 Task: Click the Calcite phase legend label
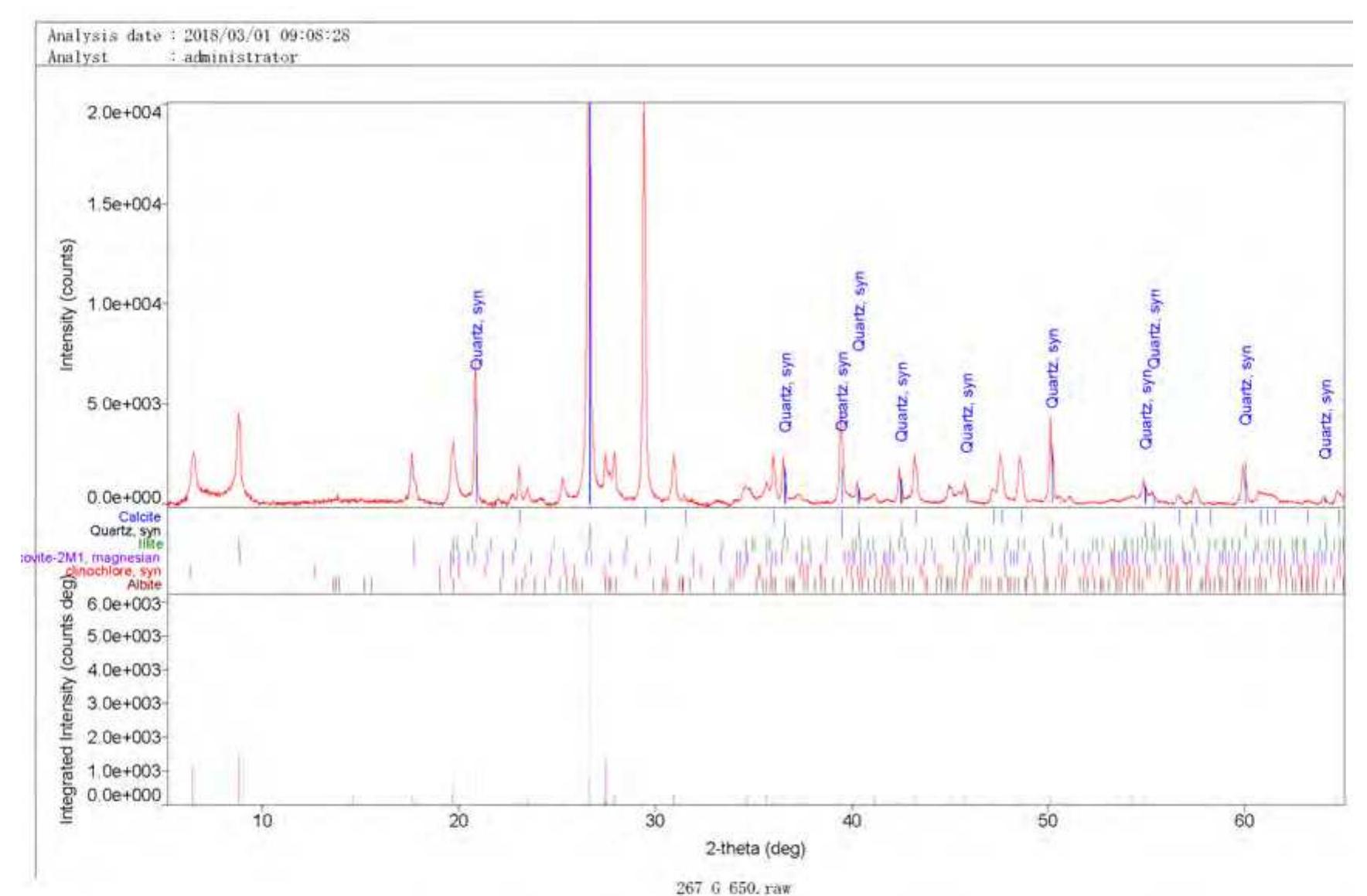click(139, 516)
